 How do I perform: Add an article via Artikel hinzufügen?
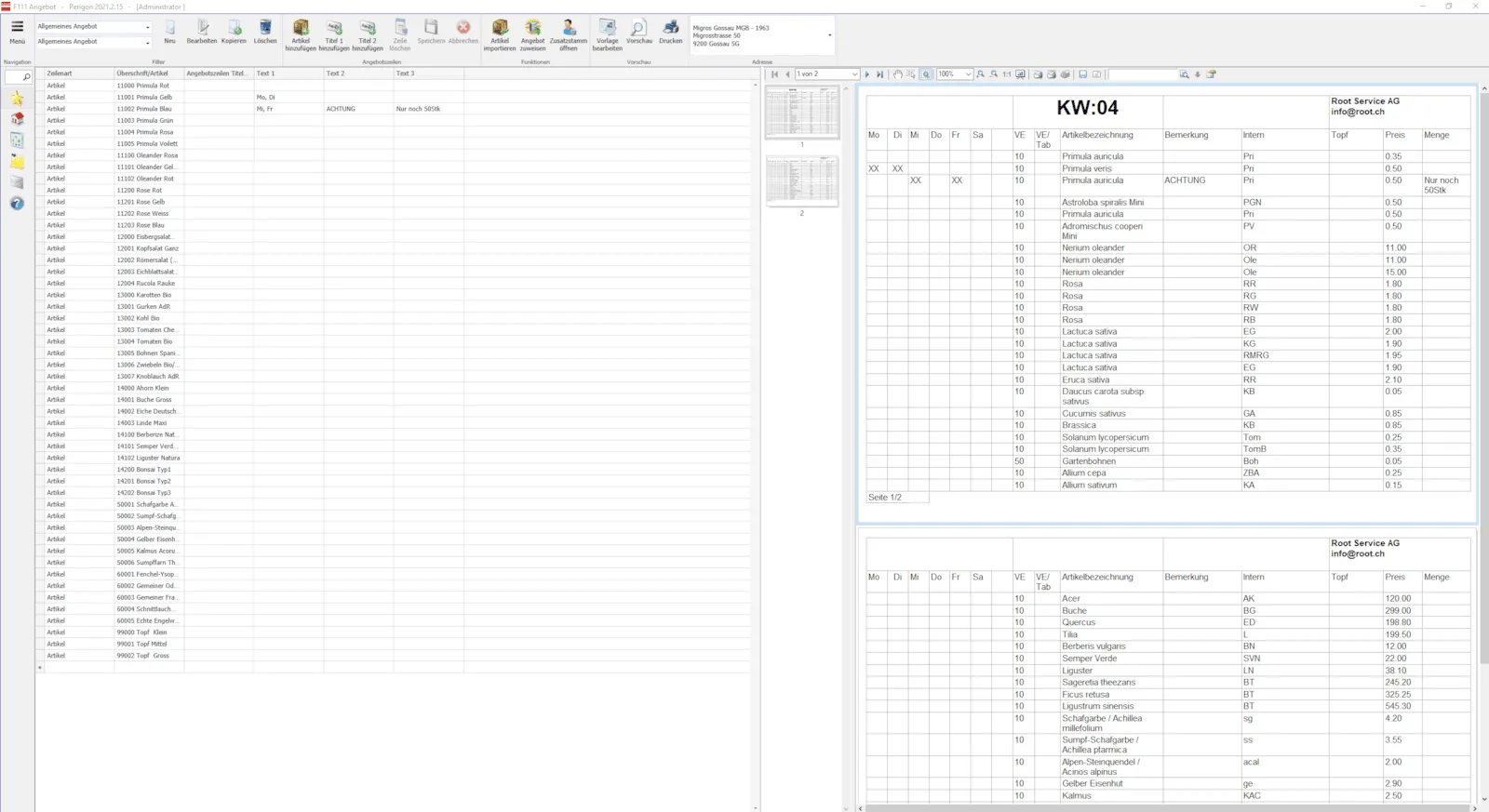pos(301,35)
